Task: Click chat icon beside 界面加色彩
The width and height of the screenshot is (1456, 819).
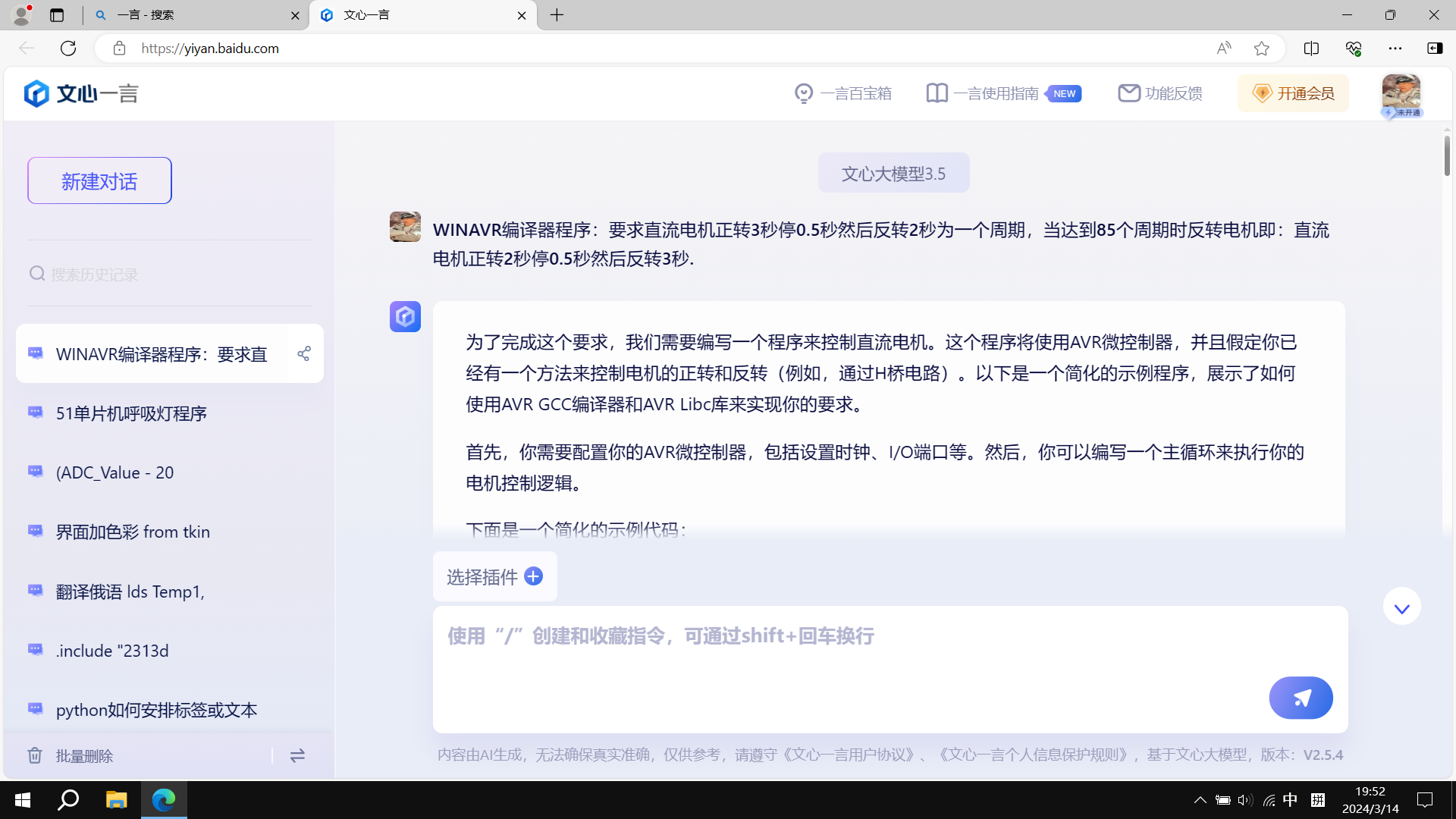Action: [36, 531]
